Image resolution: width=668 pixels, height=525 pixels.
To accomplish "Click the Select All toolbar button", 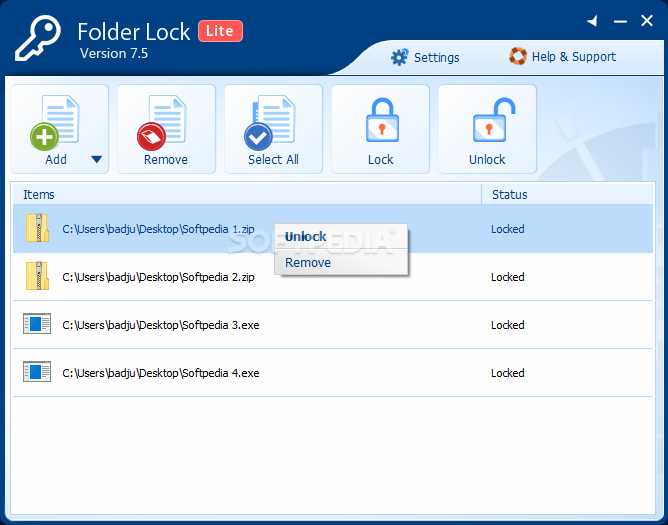I will coord(274,129).
